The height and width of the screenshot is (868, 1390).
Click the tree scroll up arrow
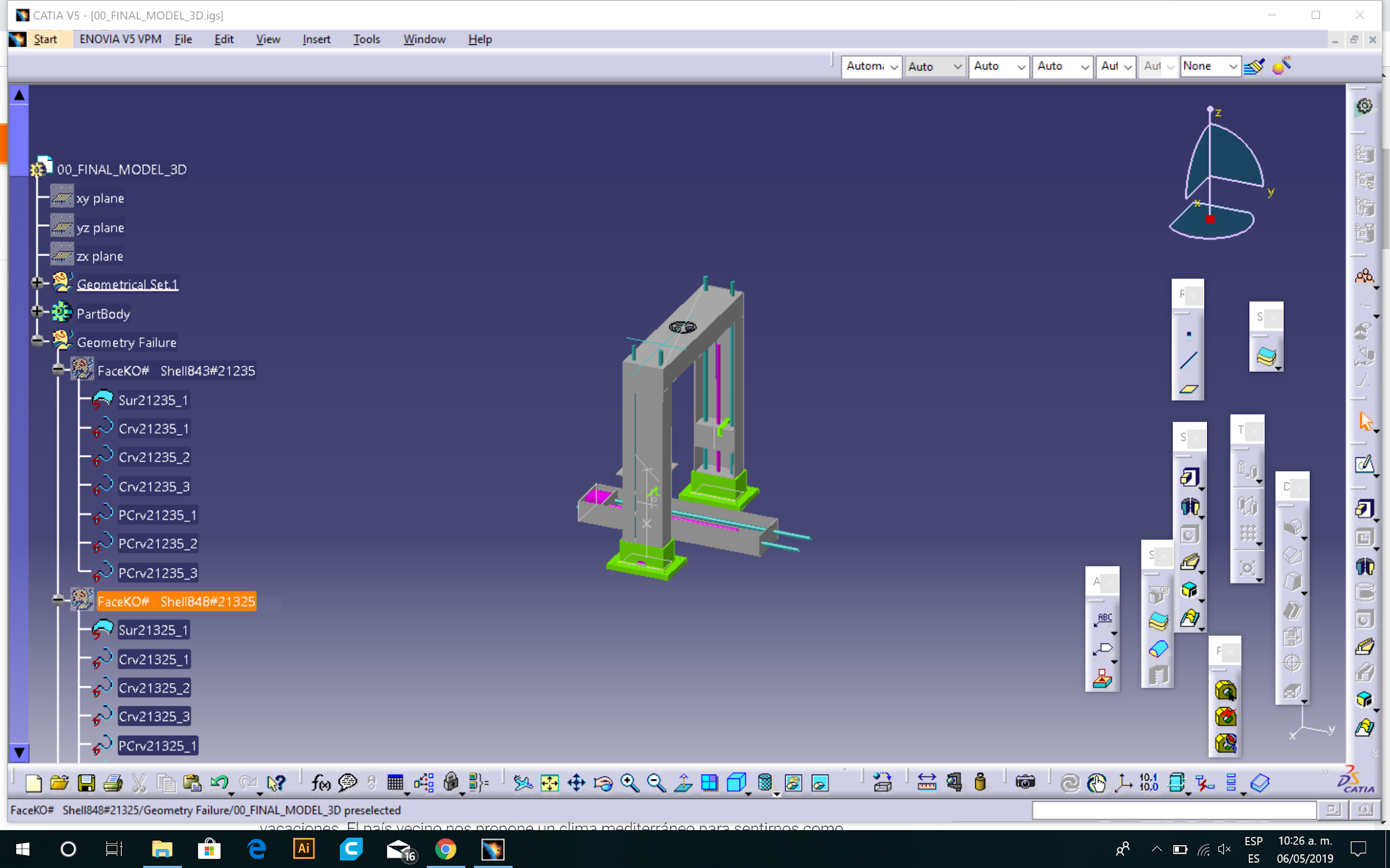(x=19, y=95)
